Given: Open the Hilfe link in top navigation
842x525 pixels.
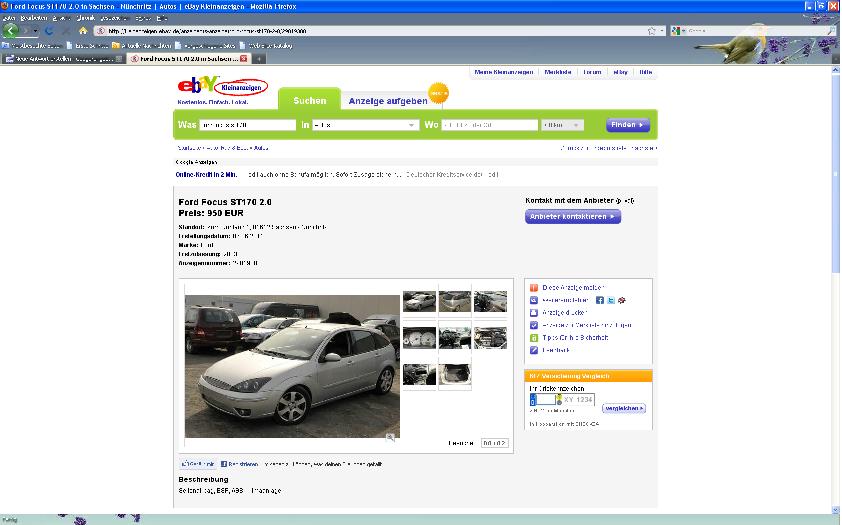Looking at the screenshot, I should (645, 72).
